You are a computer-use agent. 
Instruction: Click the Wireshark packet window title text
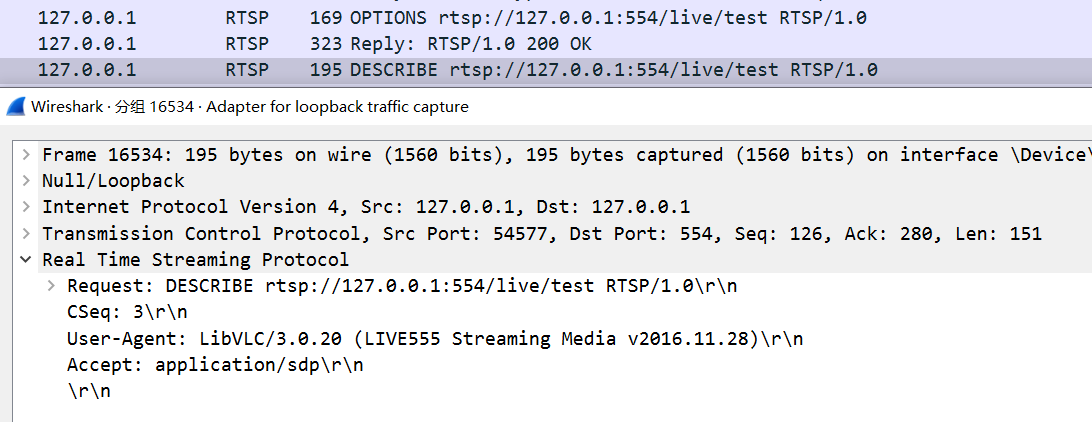(249, 107)
